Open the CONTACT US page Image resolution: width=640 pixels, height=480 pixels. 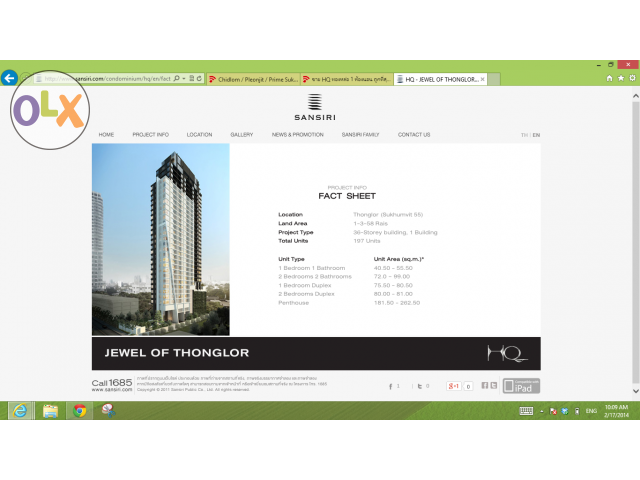[413, 134]
